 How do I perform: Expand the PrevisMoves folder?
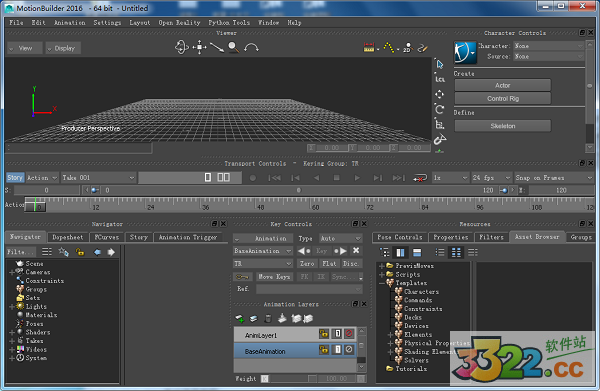382,266
